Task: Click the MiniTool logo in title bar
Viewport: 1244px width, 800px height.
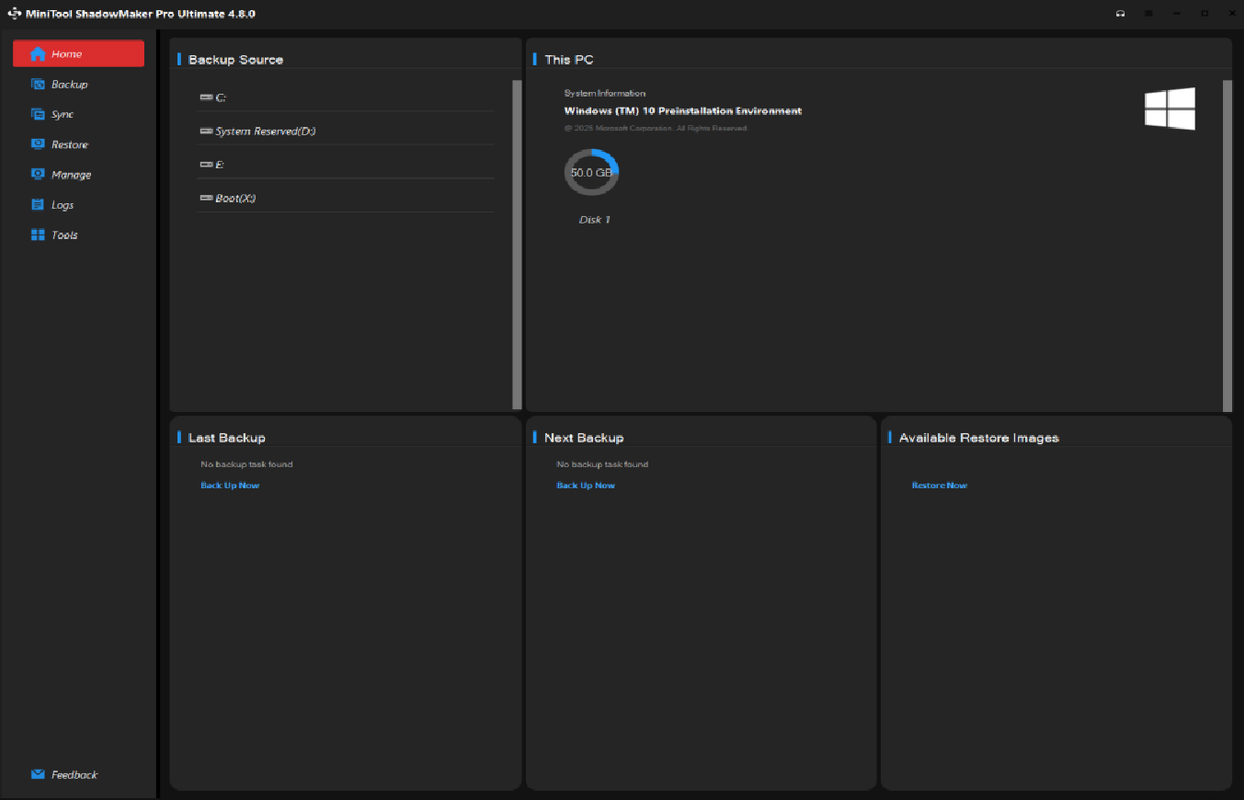Action: 14,14
